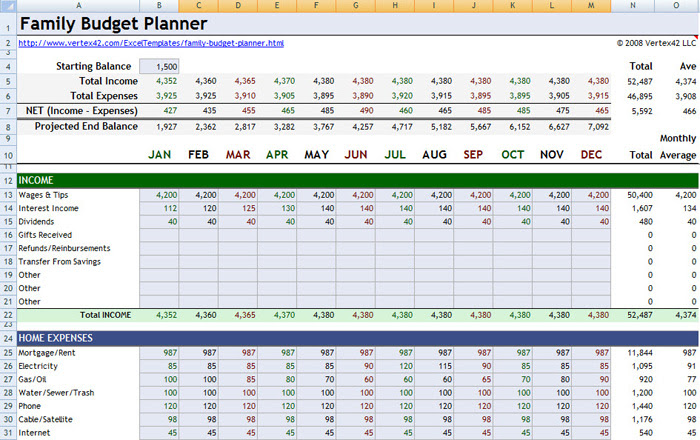
Task: Select the Phone row label
Action: click(x=29, y=407)
